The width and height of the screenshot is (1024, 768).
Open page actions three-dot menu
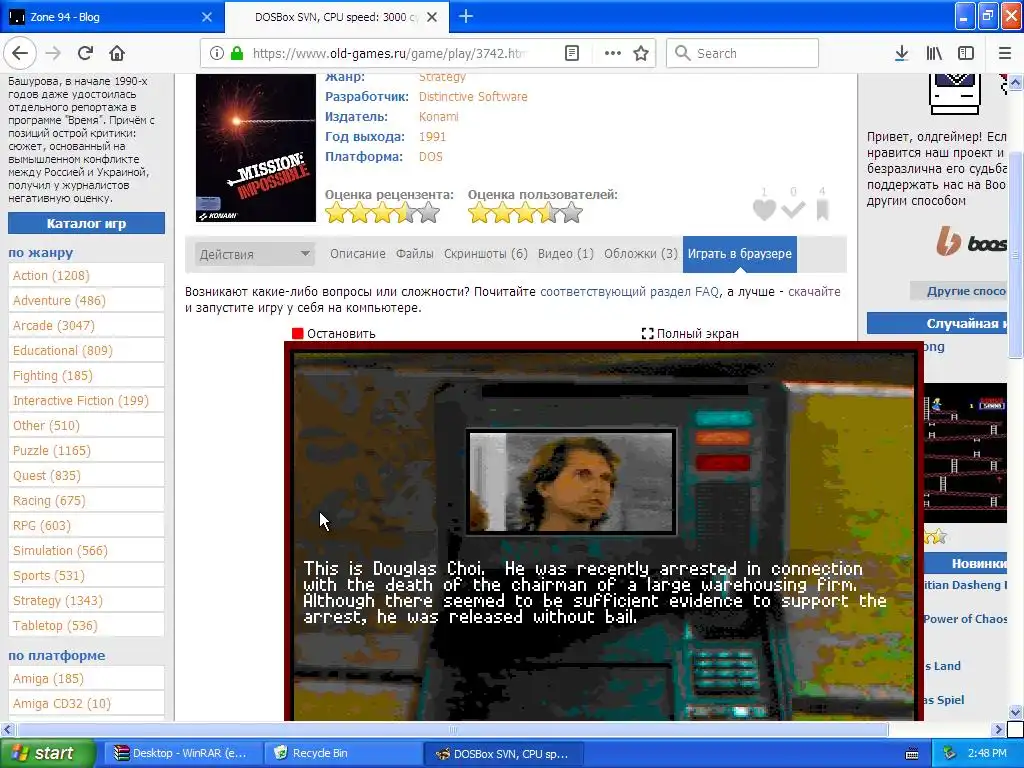pos(613,53)
